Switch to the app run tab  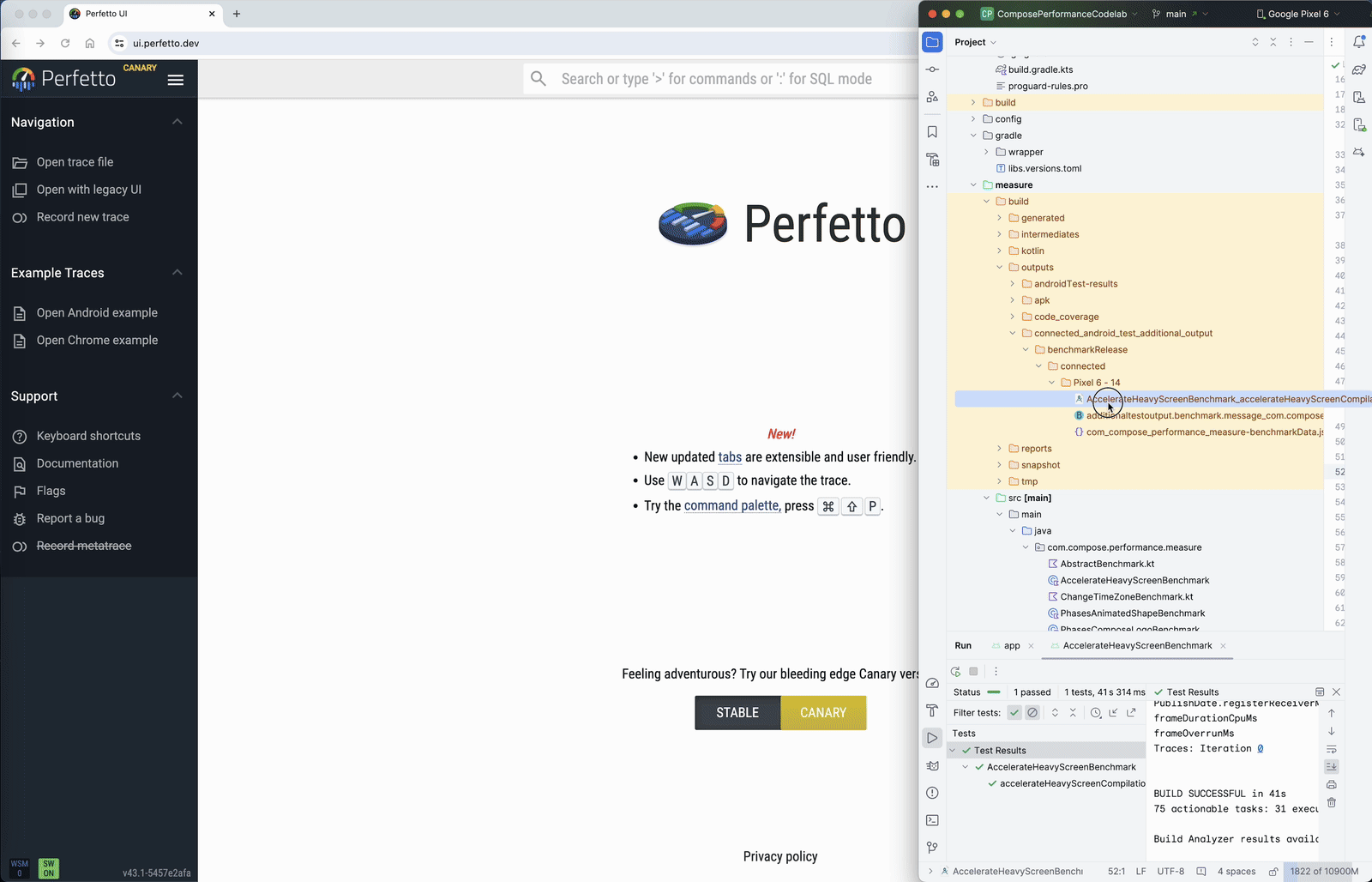pyautogui.click(x=1012, y=646)
